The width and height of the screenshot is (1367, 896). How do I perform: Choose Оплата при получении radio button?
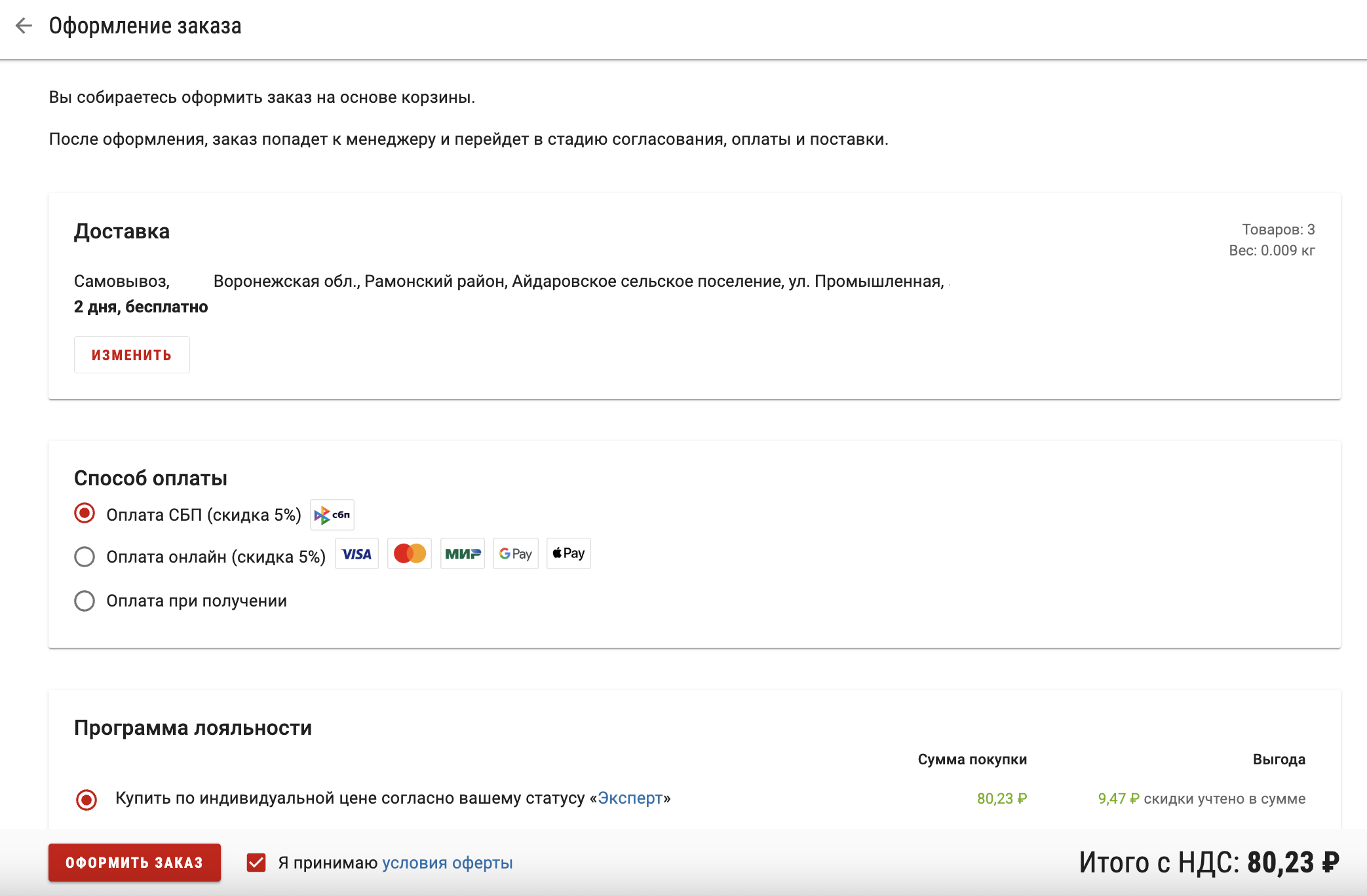[85, 601]
